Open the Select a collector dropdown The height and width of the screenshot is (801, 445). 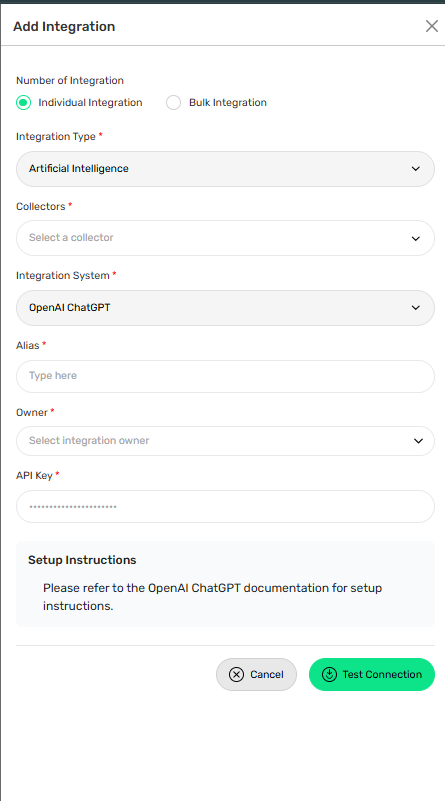click(225, 238)
